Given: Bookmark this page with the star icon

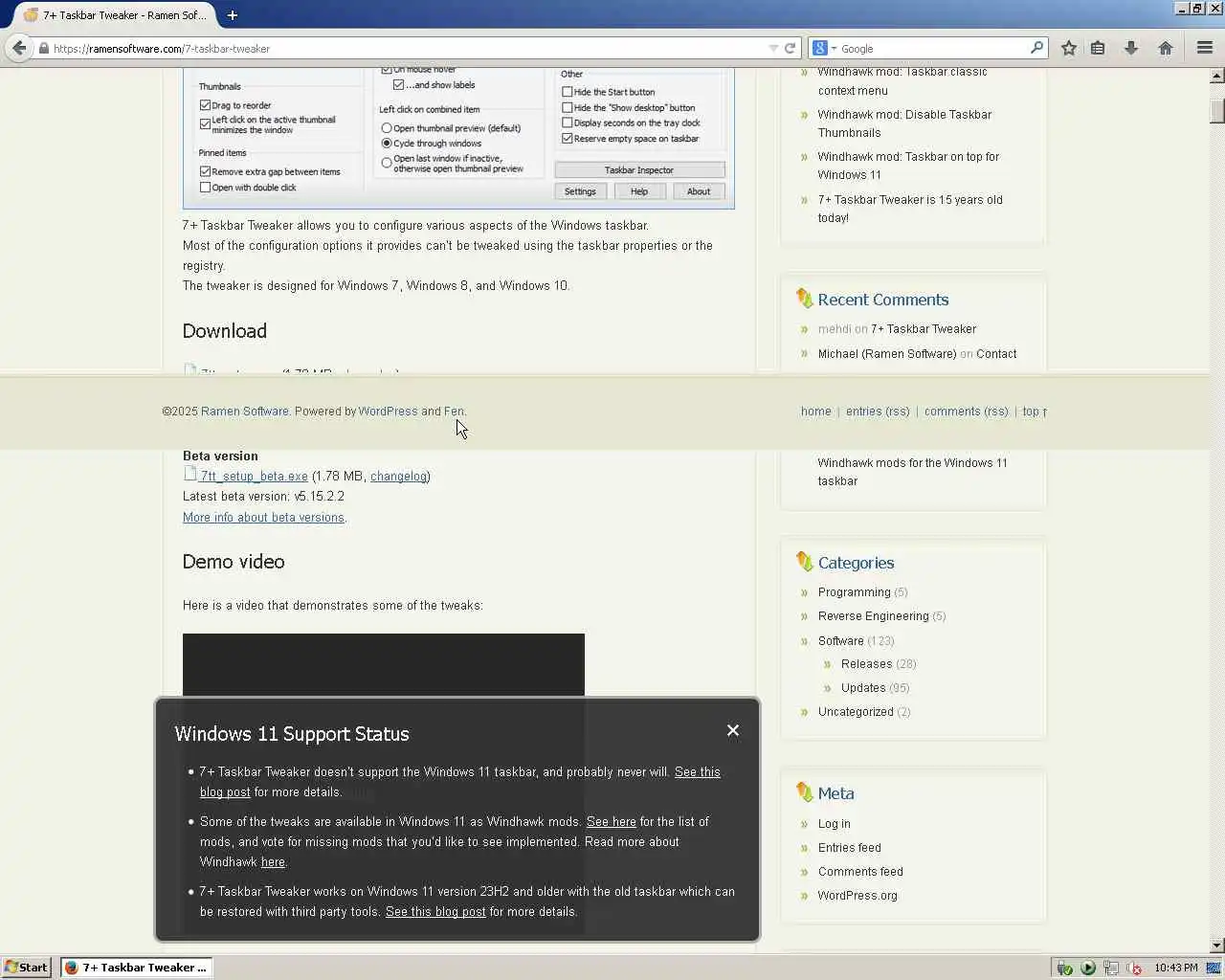Looking at the screenshot, I should click(x=1069, y=48).
